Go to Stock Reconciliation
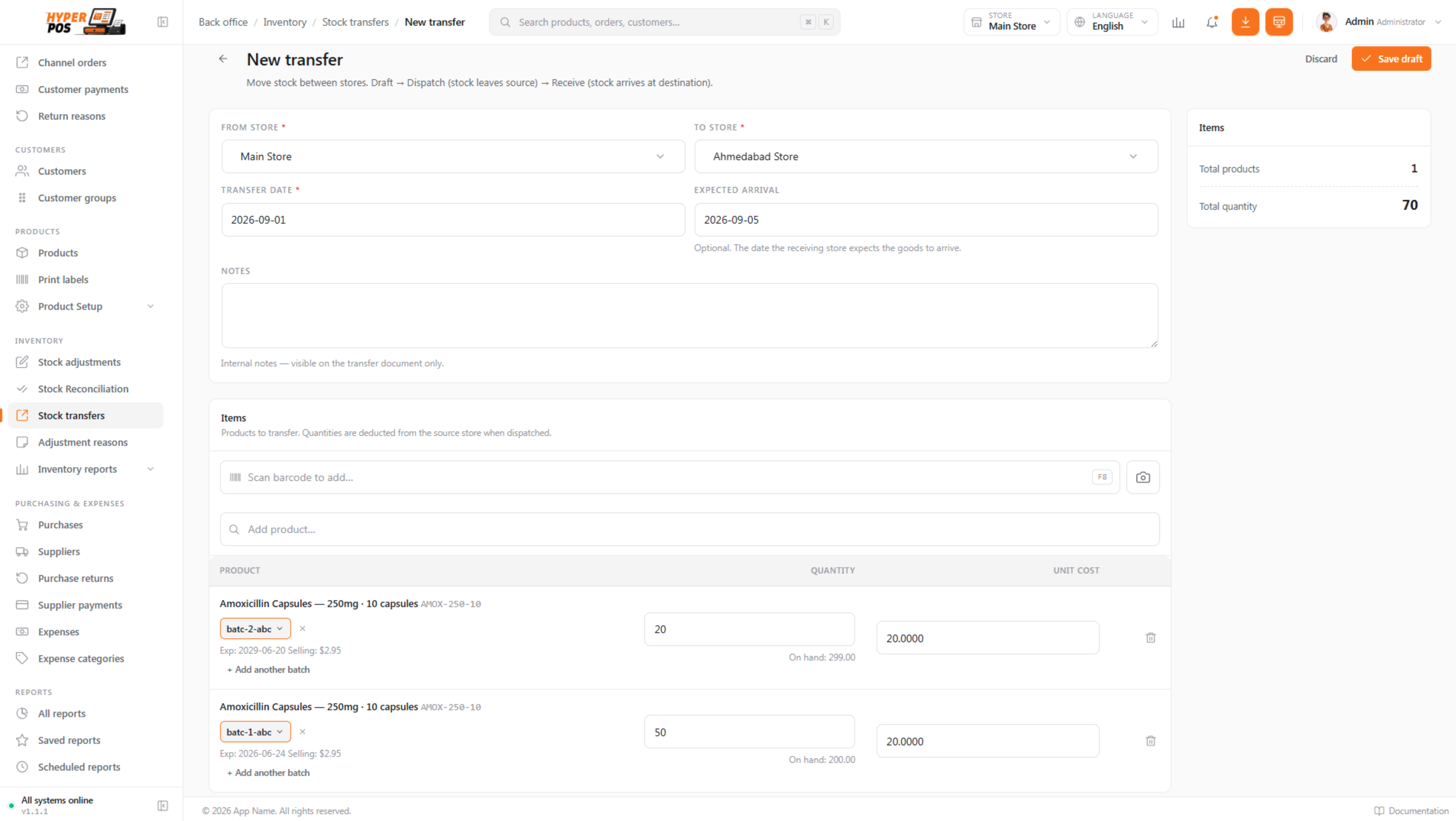 [86, 389]
